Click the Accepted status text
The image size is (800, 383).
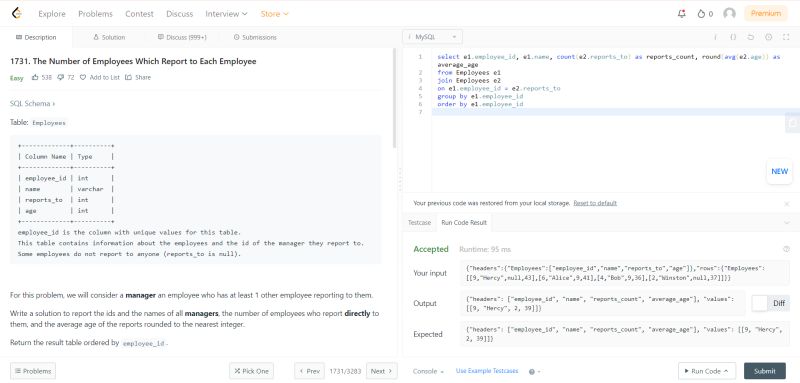point(431,249)
